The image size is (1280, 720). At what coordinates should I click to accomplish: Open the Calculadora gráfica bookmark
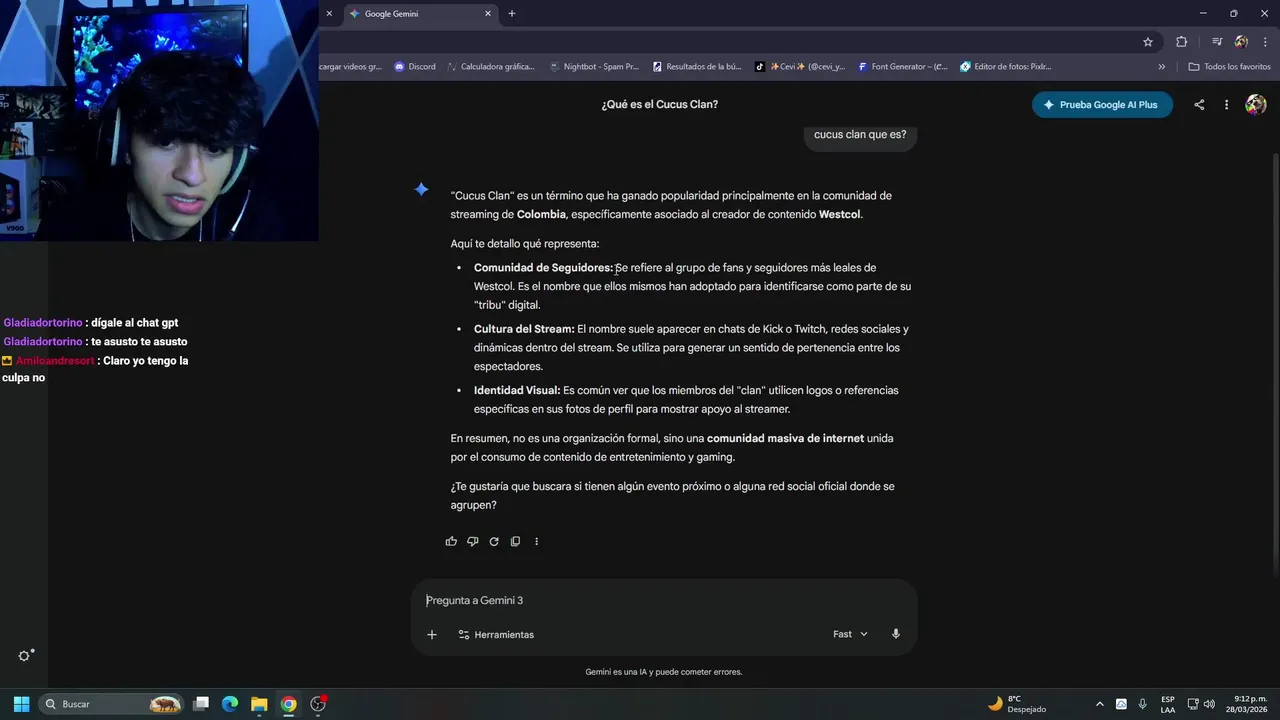click(491, 67)
